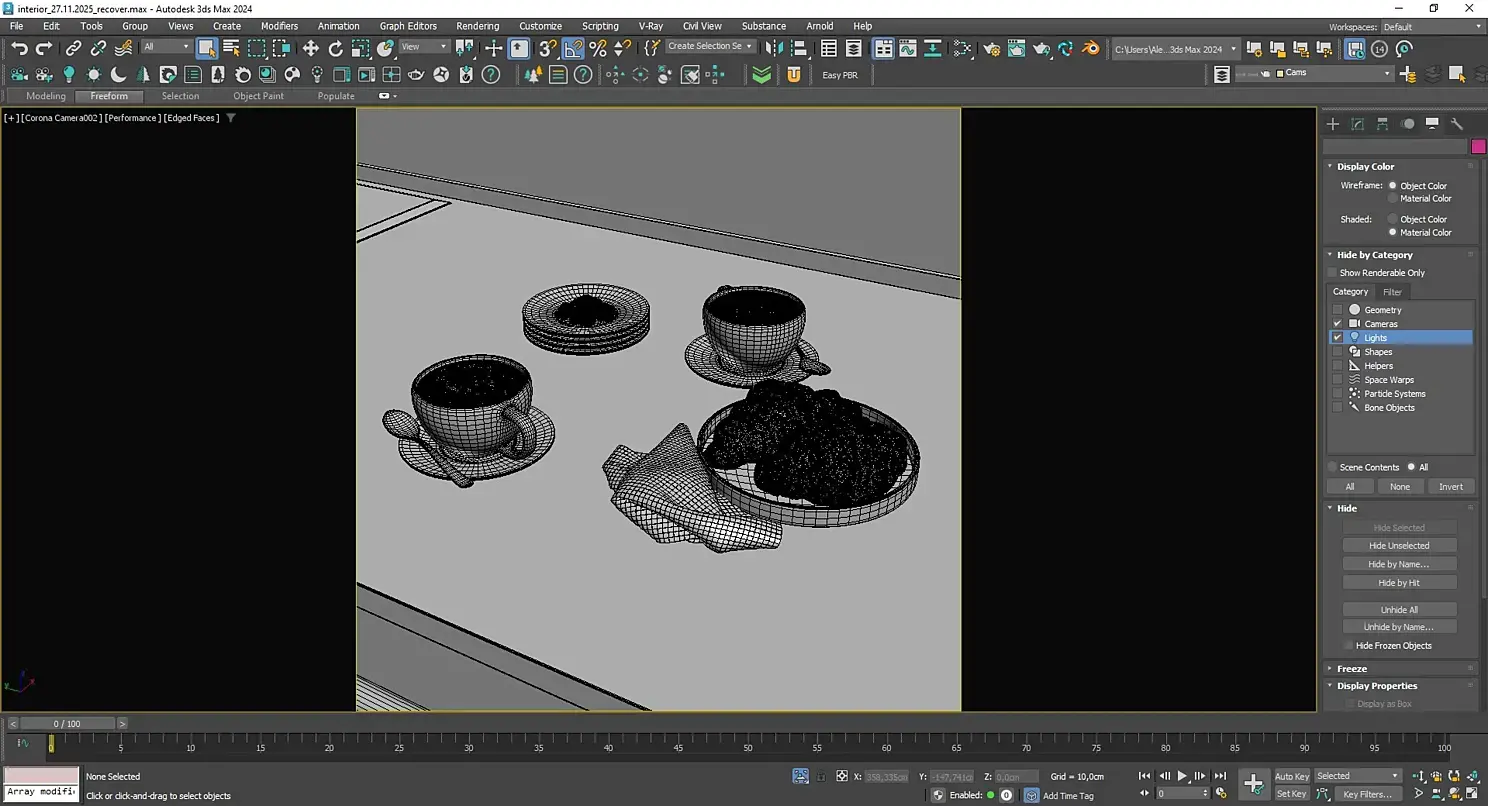Activate the Rotate tool
The image size is (1488, 806).
(335, 48)
